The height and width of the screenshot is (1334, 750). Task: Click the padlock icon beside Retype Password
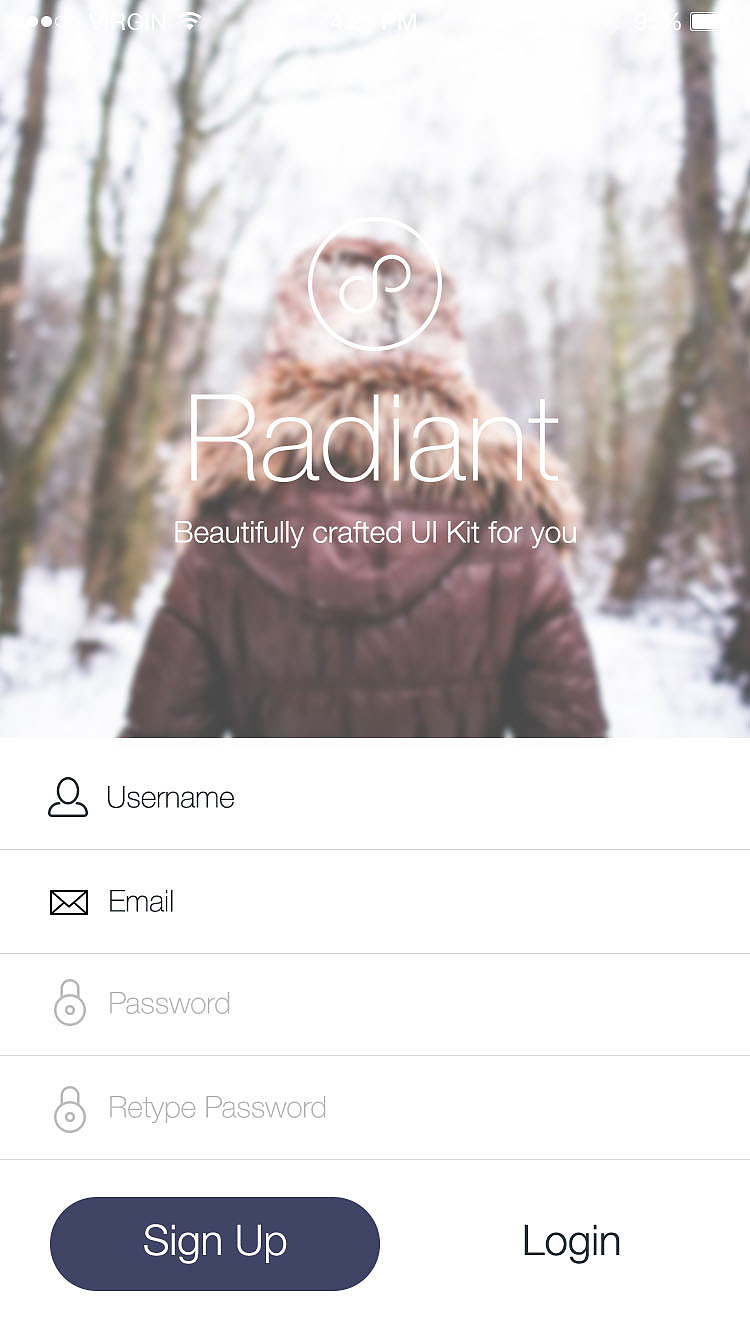click(x=70, y=1108)
